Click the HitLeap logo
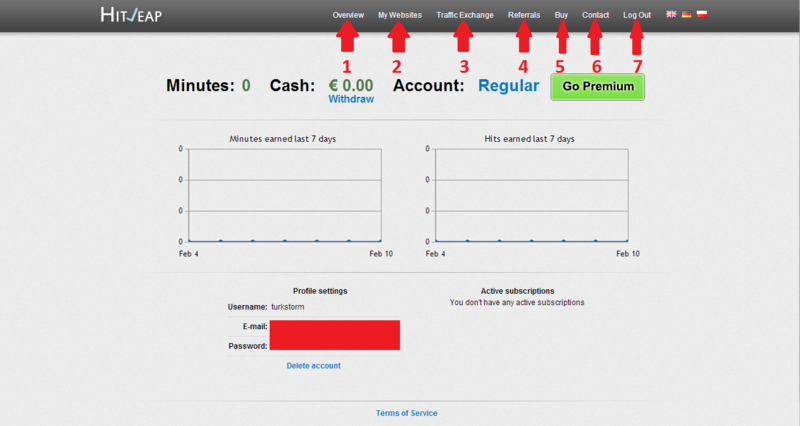This screenshot has height=426, width=800. pyautogui.click(x=131, y=15)
